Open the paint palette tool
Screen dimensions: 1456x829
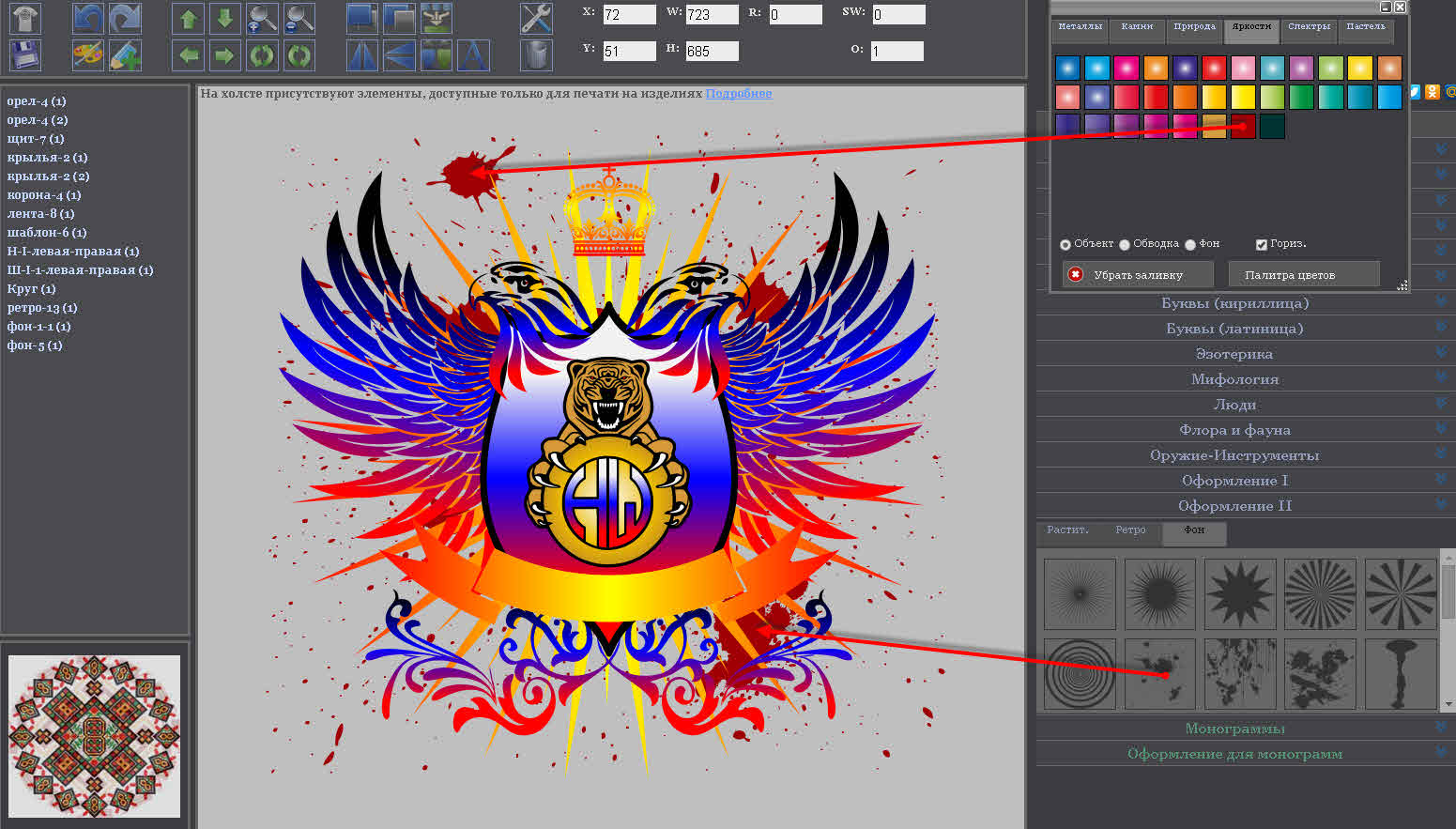pyautogui.click(x=88, y=55)
